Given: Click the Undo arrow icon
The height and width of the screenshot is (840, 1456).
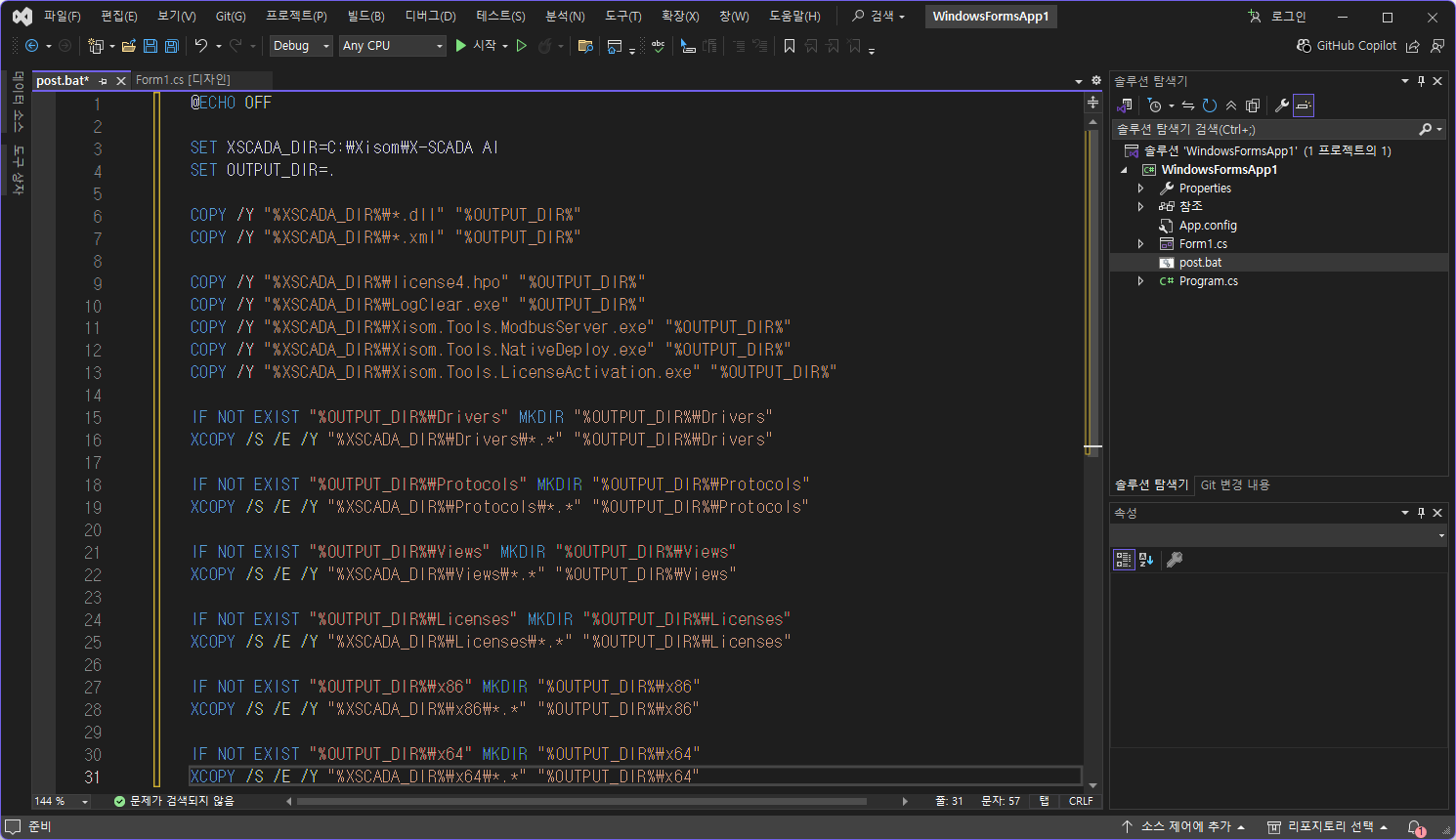Looking at the screenshot, I should [x=200, y=46].
